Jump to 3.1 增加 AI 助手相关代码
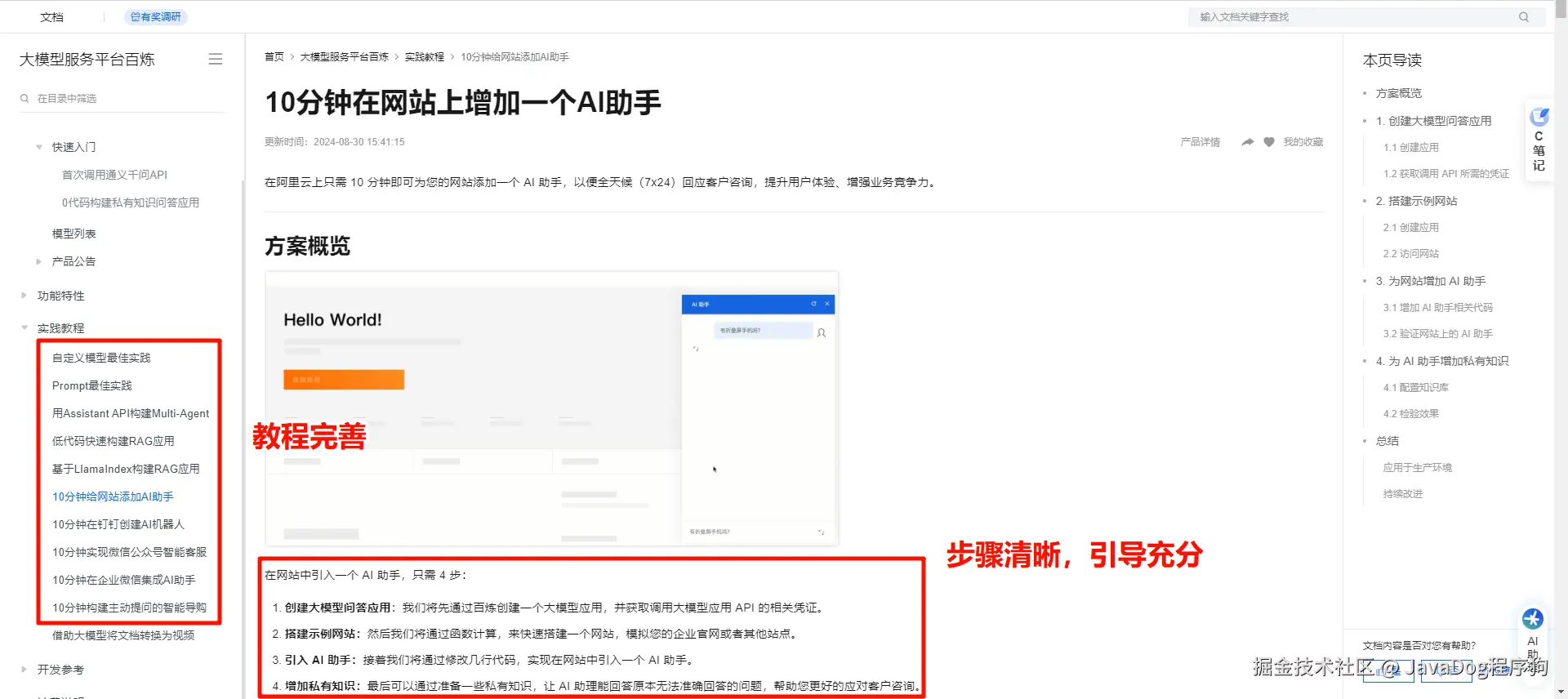Viewport: 1568px width, 699px height. pos(1437,308)
